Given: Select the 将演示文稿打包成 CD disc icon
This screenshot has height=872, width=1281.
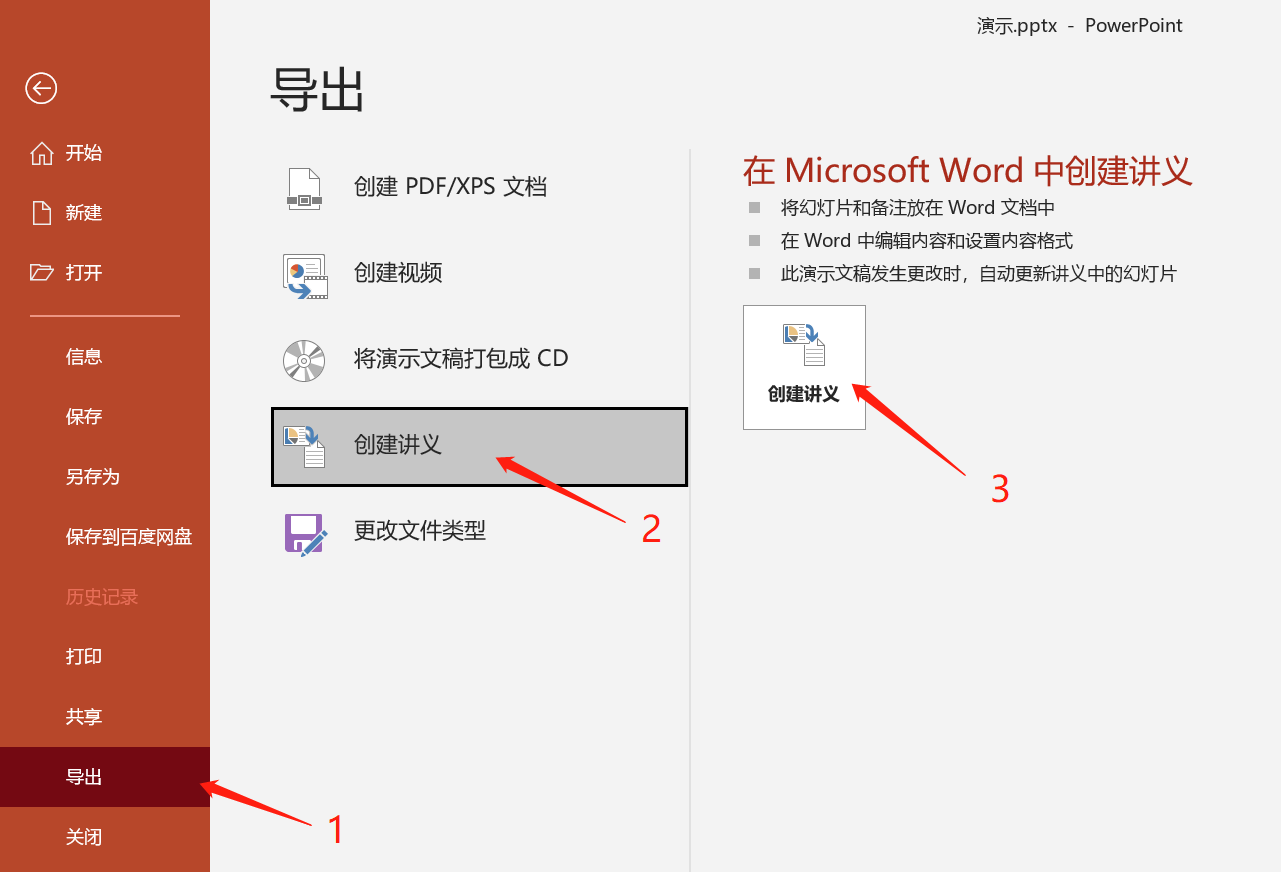Looking at the screenshot, I should (x=305, y=359).
